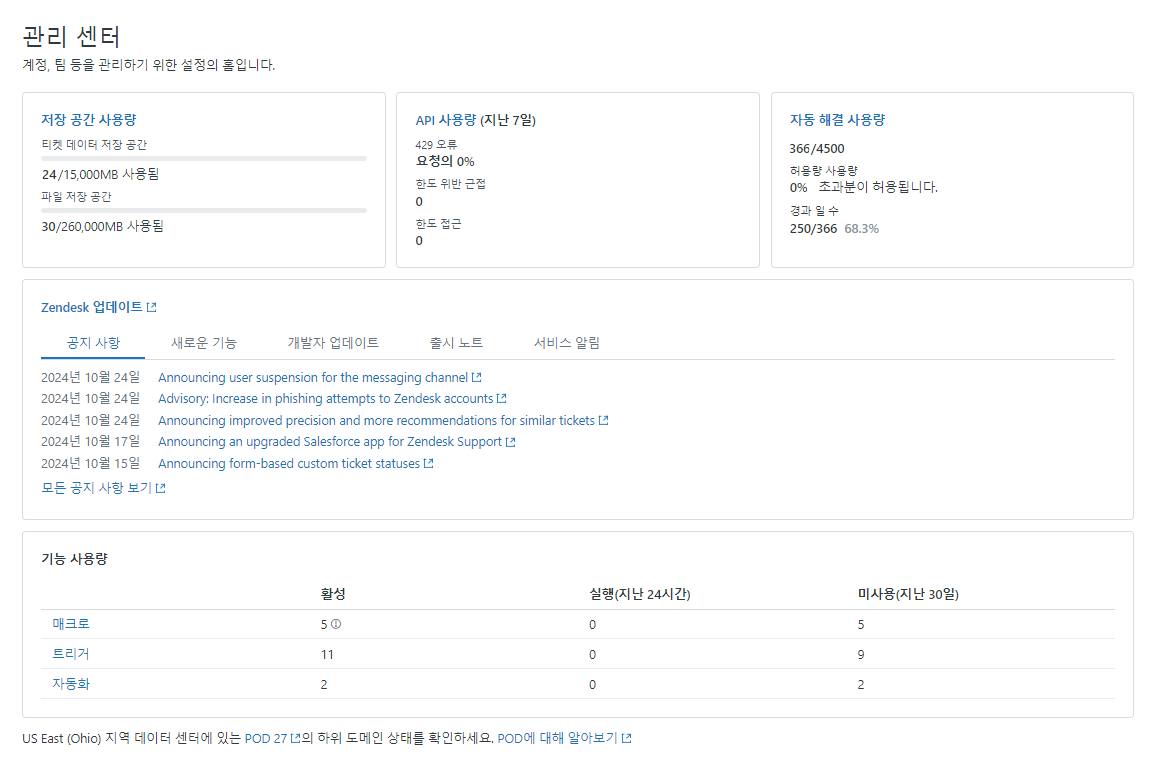The width and height of the screenshot is (1156, 767).
Task: Click external icon after POD에 대해 알아보기
Action: click(x=627, y=738)
